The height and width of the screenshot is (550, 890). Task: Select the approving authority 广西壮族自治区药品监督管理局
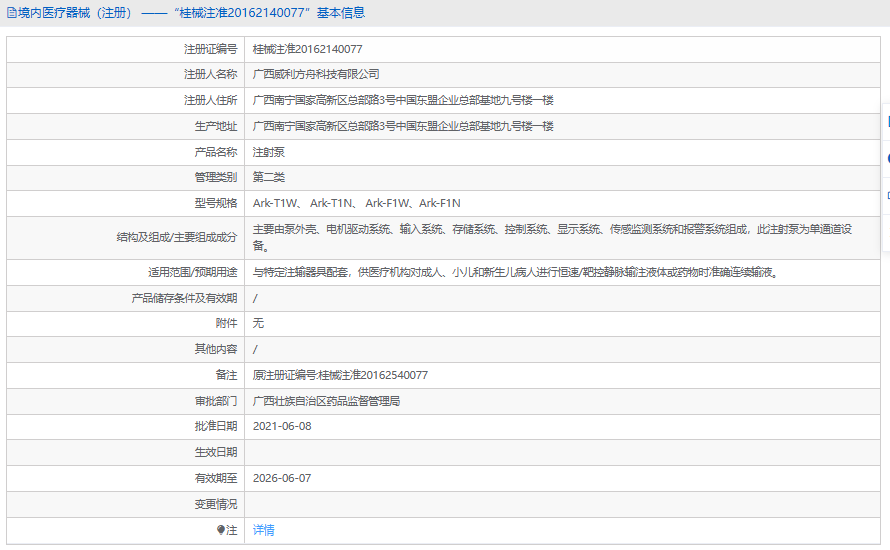326,401
